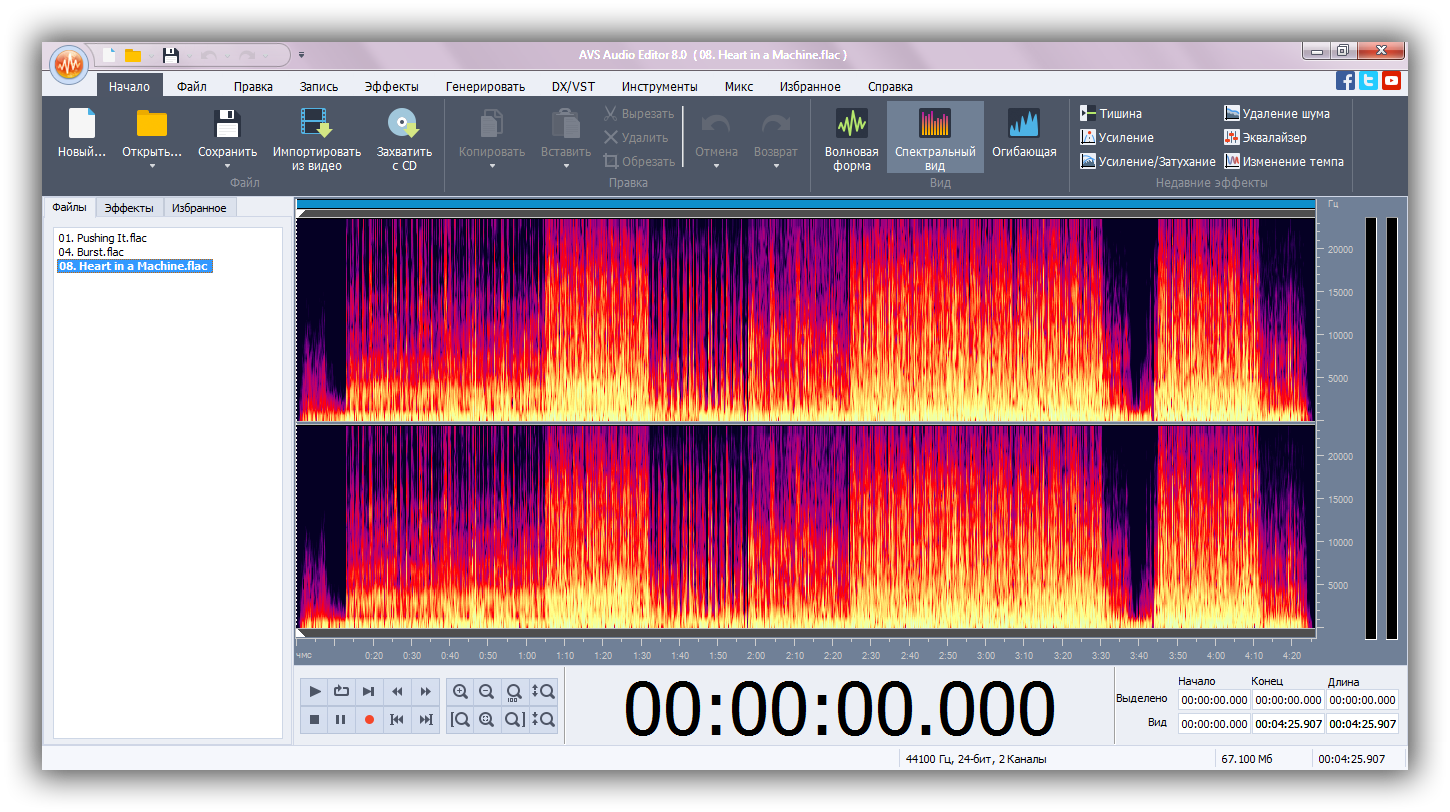Open quick access toolbar customize arrow
Screen dimensions: 1450x812
(301, 55)
